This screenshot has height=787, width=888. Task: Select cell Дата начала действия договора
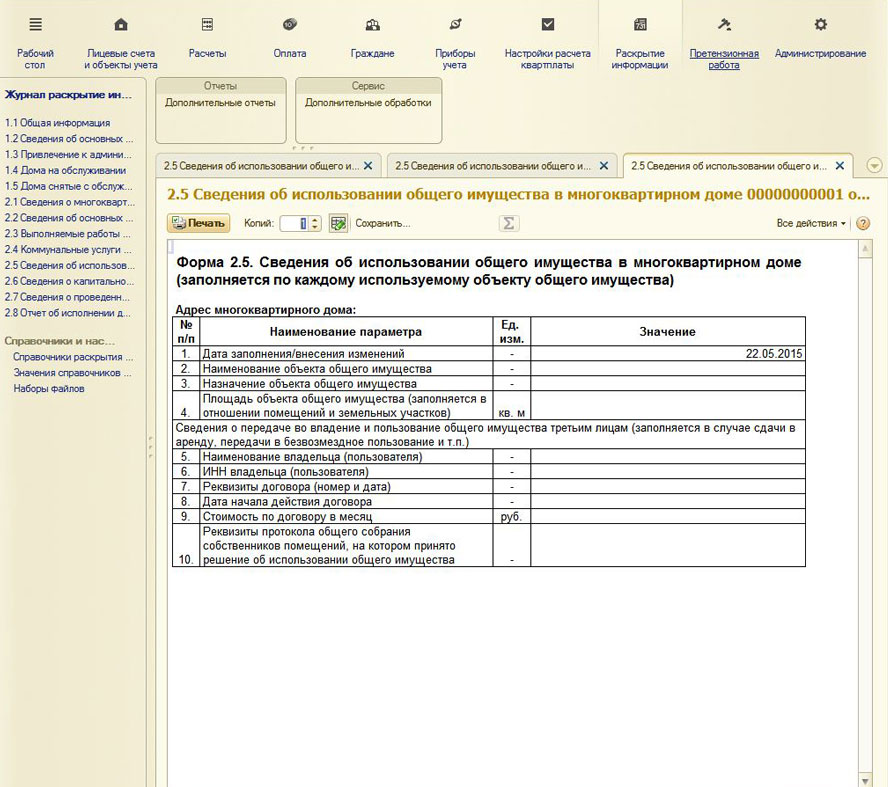[x=346, y=502]
